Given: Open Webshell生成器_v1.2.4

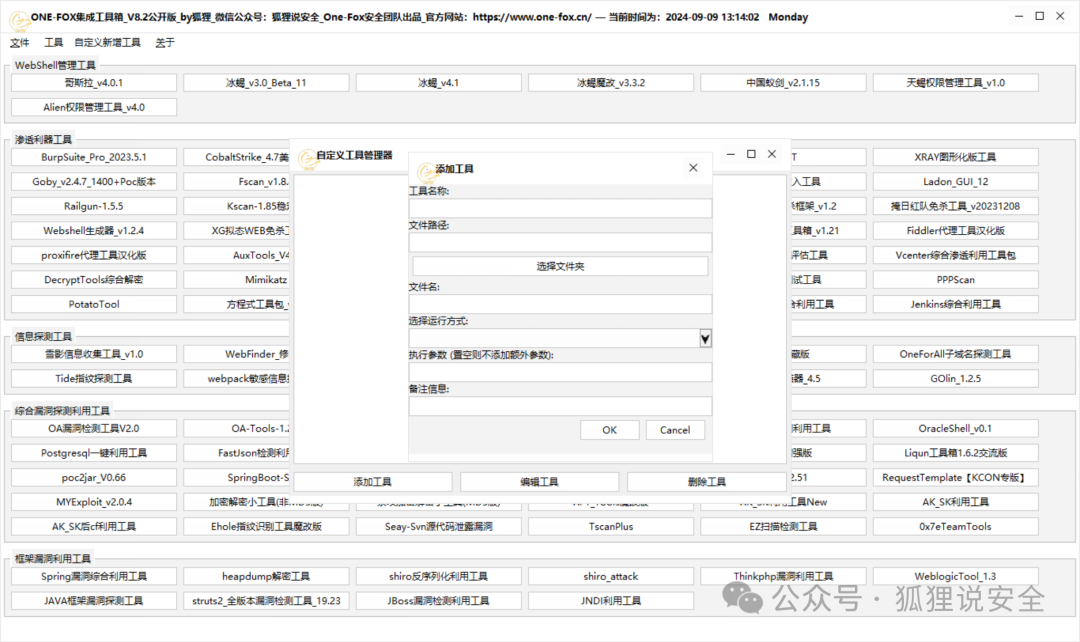Looking at the screenshot, I should click(94, 231).
